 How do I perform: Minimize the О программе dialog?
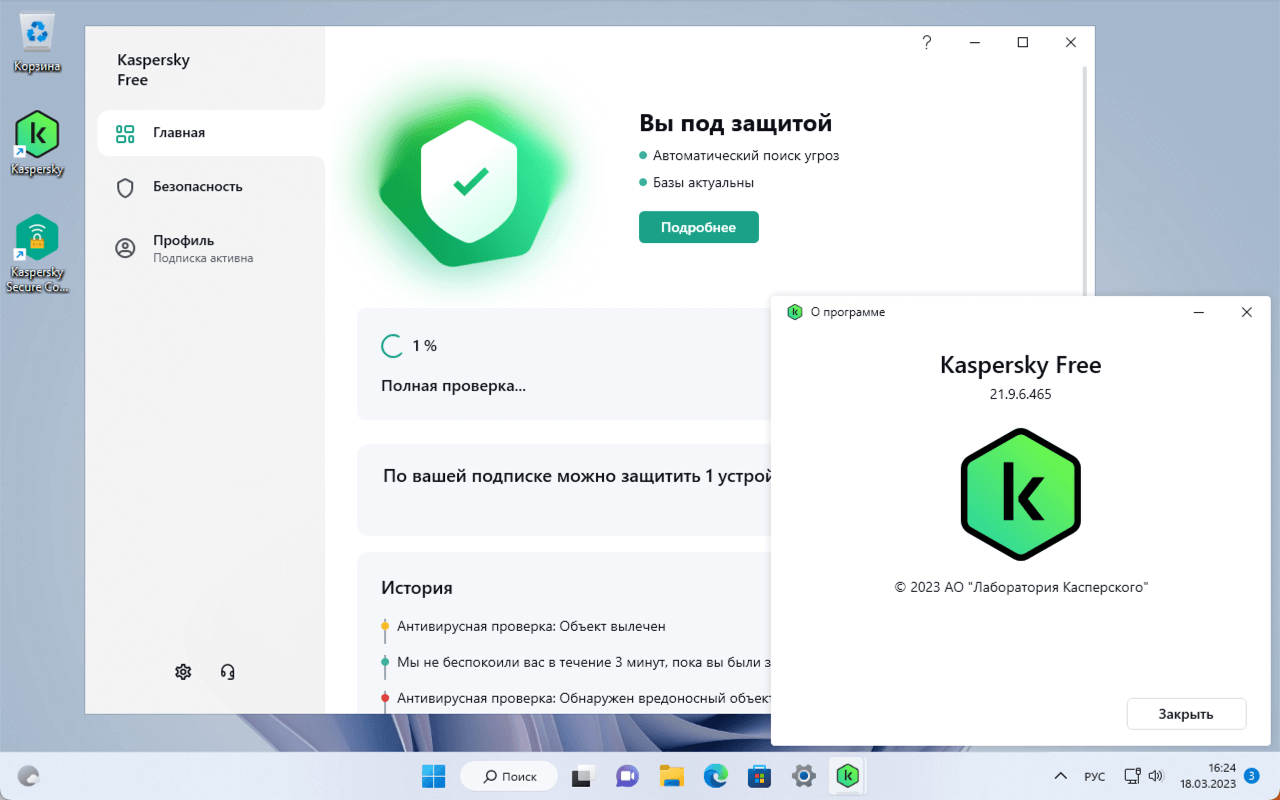(1199, 312)
